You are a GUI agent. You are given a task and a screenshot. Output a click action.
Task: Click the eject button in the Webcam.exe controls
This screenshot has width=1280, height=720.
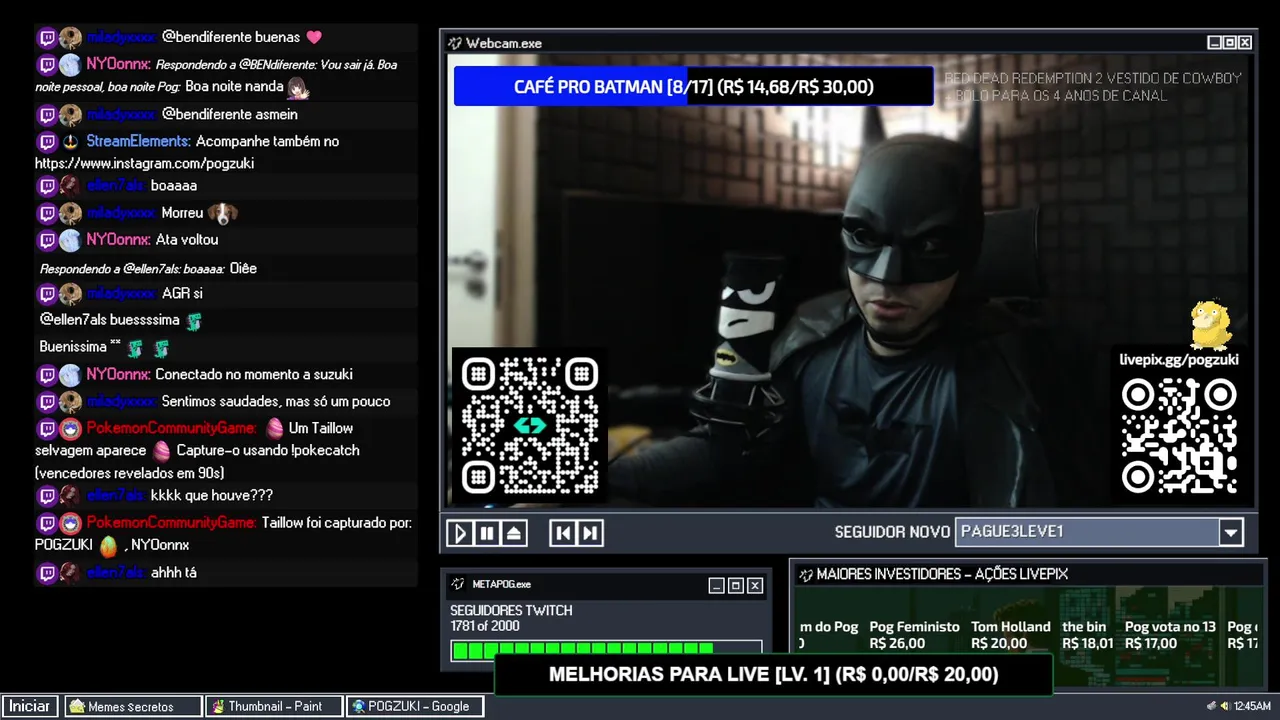pyautogui.click(x=514, y=533)
